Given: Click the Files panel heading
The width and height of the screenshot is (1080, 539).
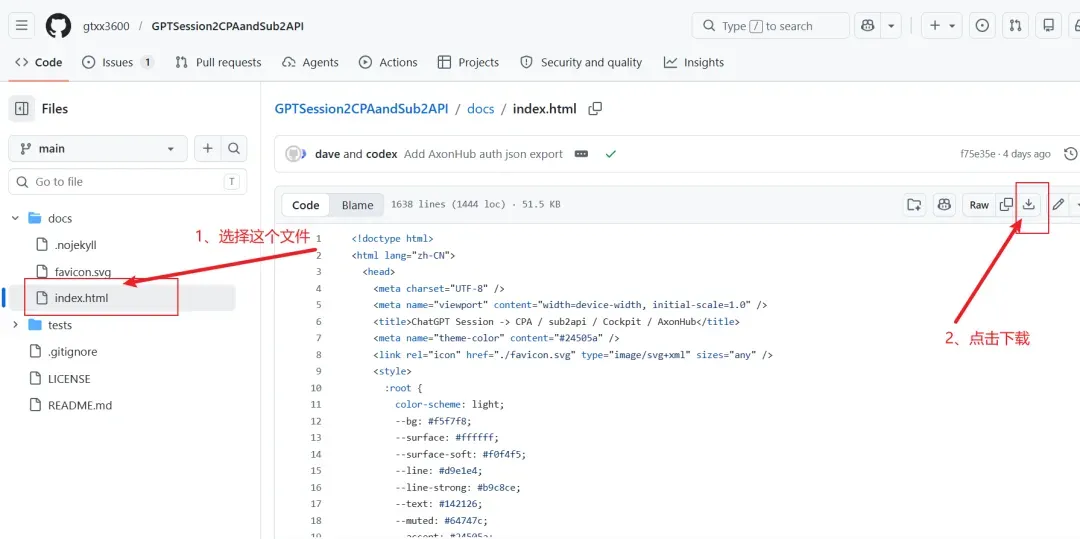Looking at the screenshot, I should [54, 109].
